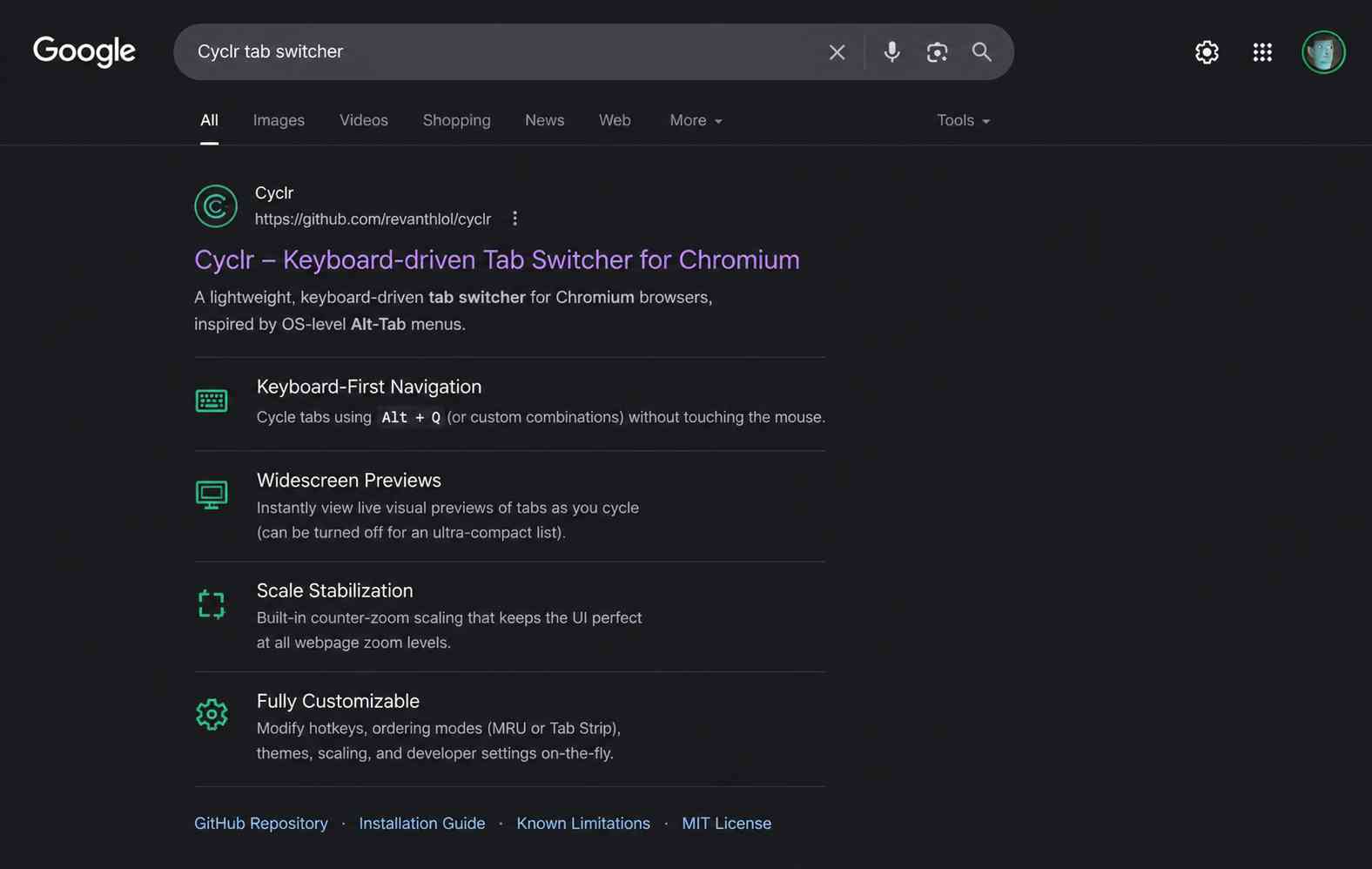The width and height of the screenshot is (1372, 869).
Task: Submit search with magnifying glass icon
Action: (981, 51)
